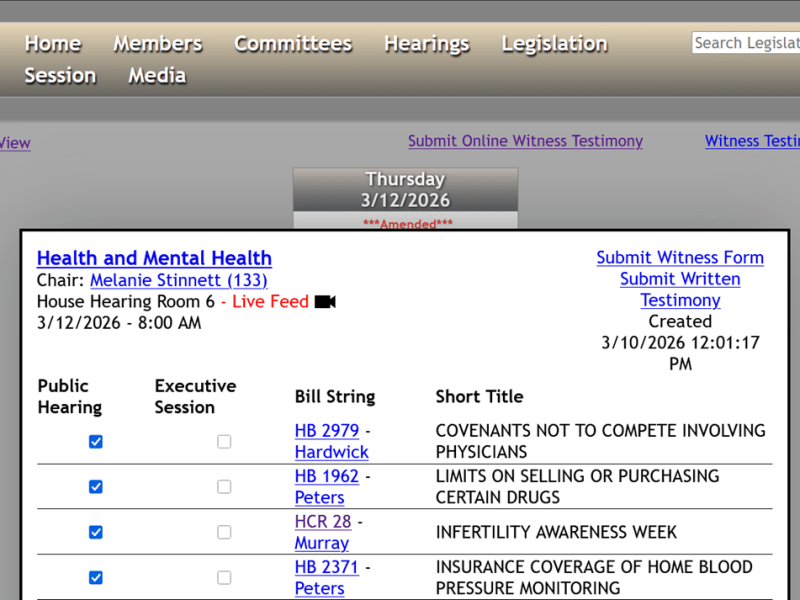Open the Committees page
This screenshot has height=600, width=800.
coord(292,43)
